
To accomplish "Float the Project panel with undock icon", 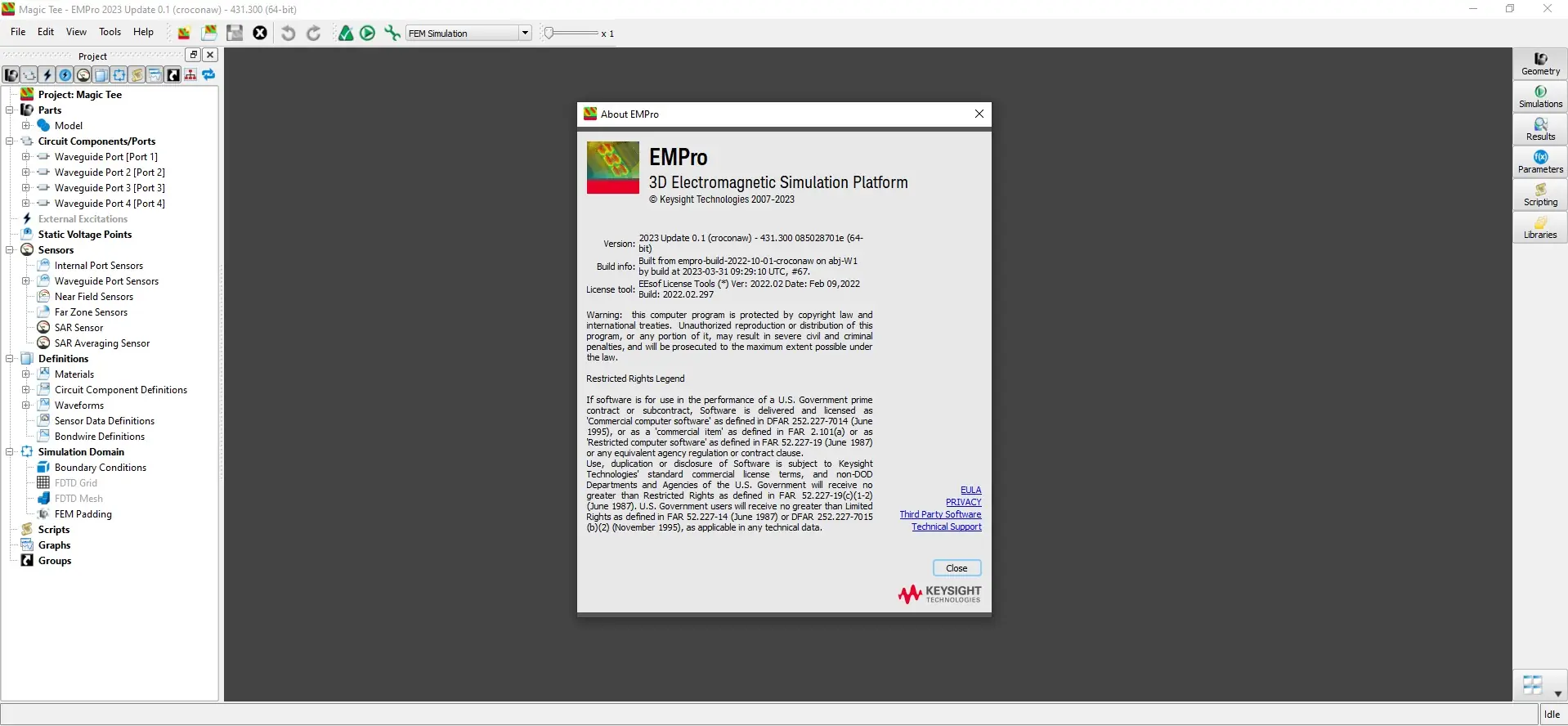I will [193, 55].
